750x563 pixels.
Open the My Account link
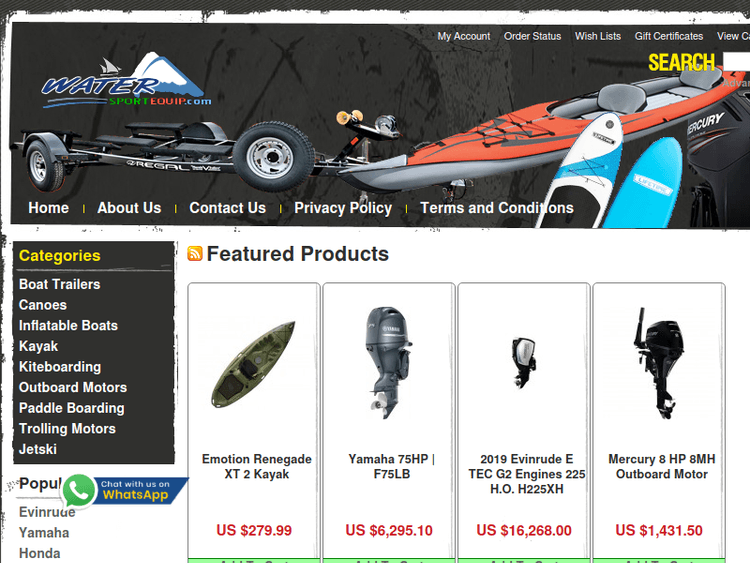(463, 36)
